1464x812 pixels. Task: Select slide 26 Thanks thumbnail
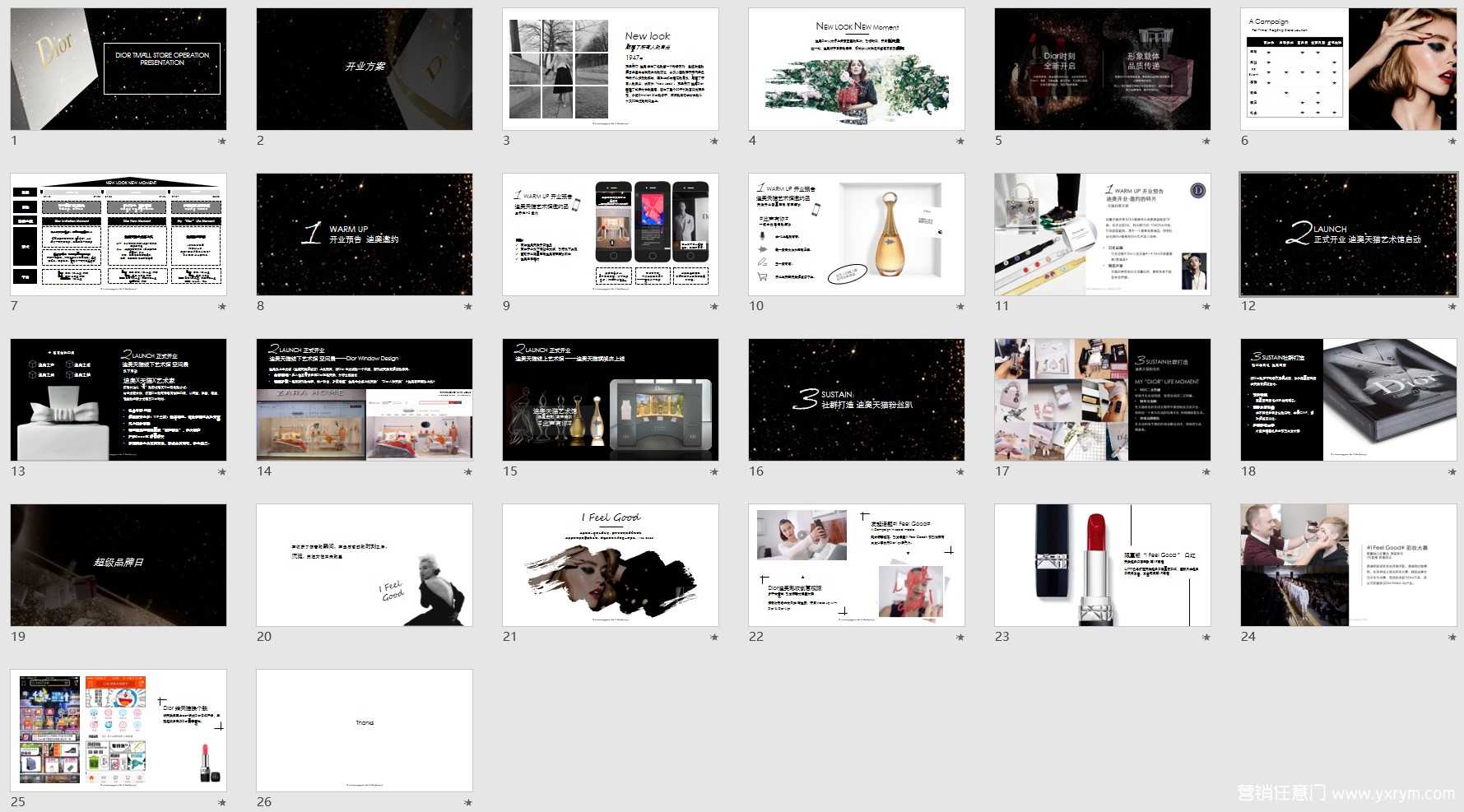tap(365, 731)
